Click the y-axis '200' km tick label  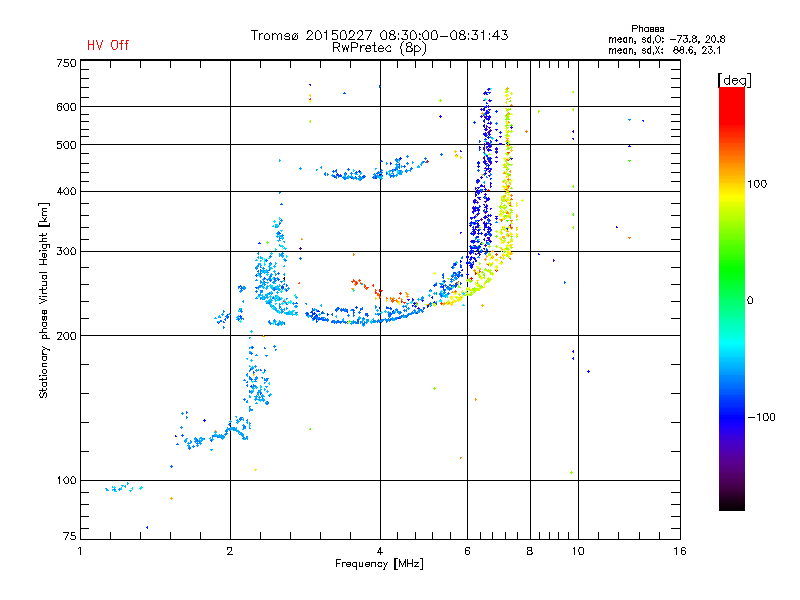[x=66, y=336]
